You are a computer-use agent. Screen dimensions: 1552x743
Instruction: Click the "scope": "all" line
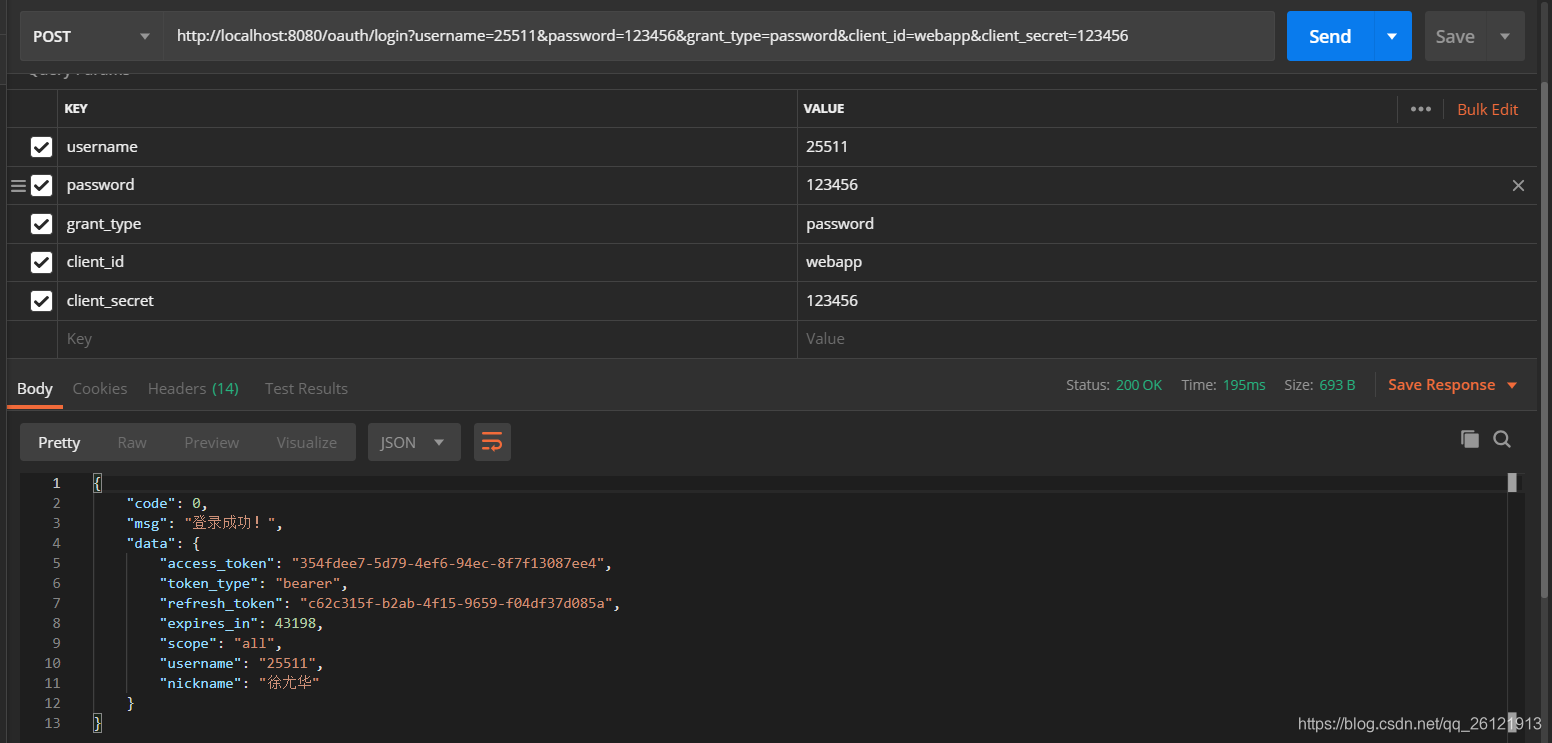pyautogui.click(x=220, y=643)
